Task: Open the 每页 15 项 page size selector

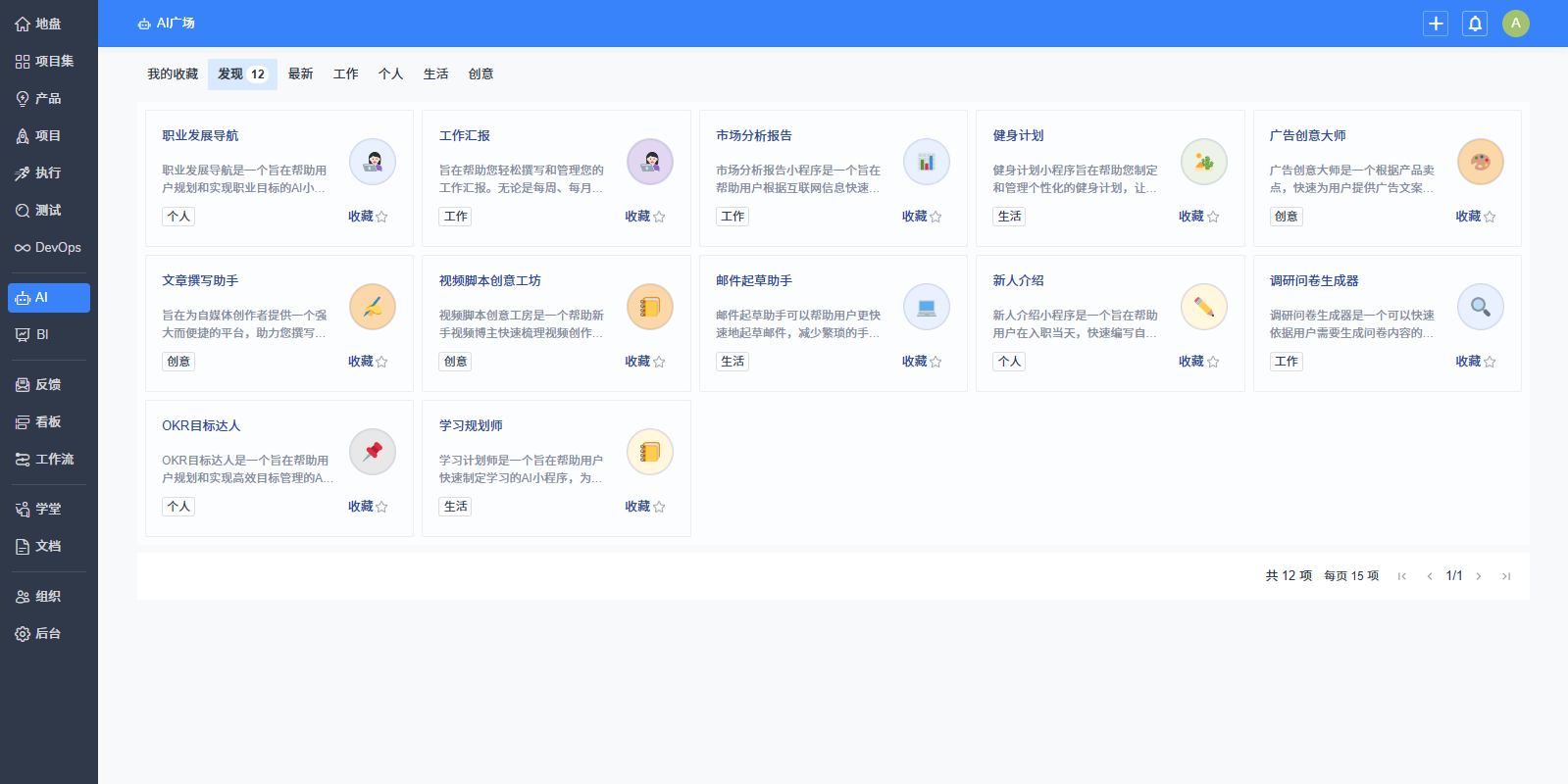Action: tap(1350, 576)
